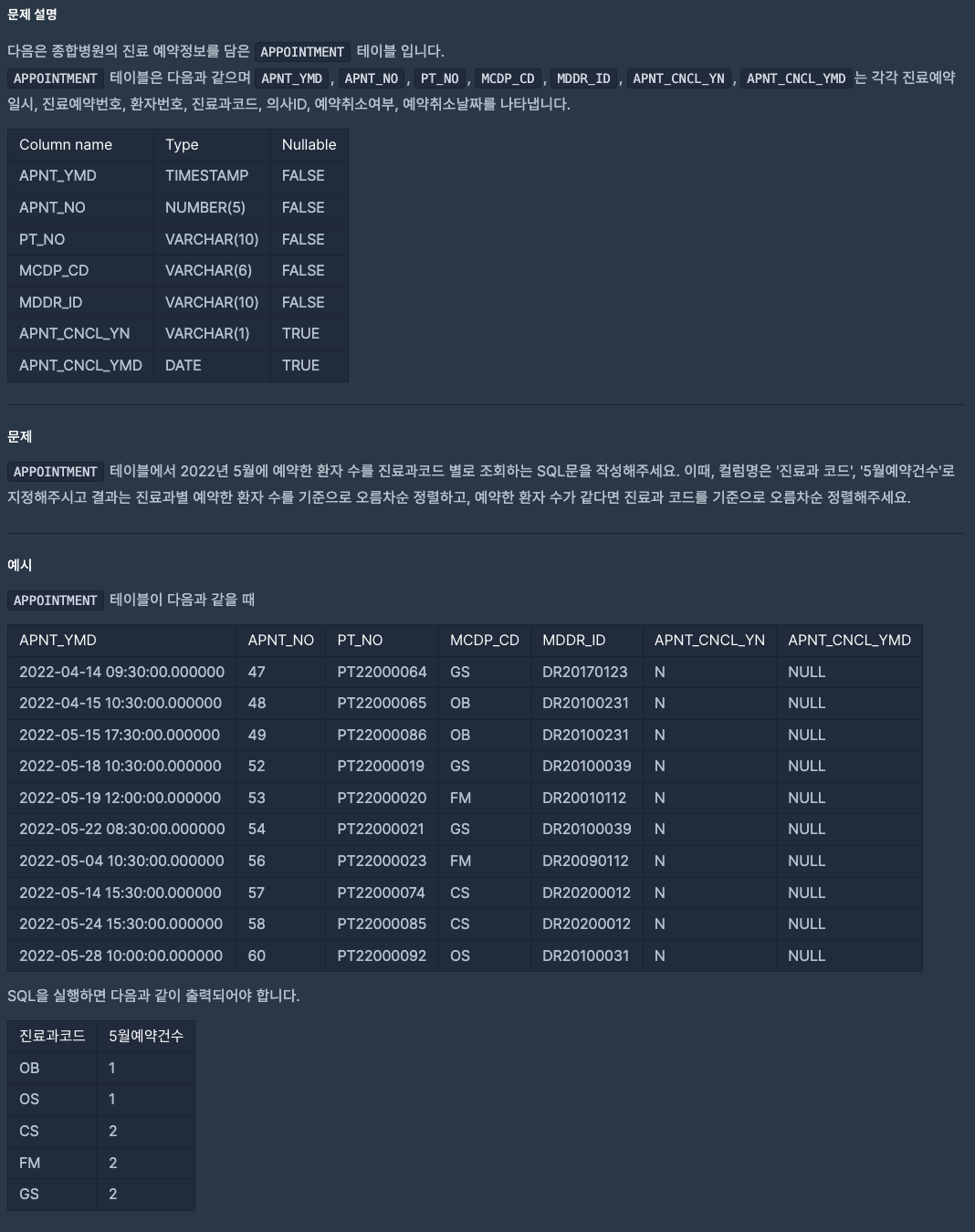Image resolution: width=975 pixels, height=1232 pixels.
Task: Click the APNT_CNCL_YMD header in example table
Action: point(849,640)
